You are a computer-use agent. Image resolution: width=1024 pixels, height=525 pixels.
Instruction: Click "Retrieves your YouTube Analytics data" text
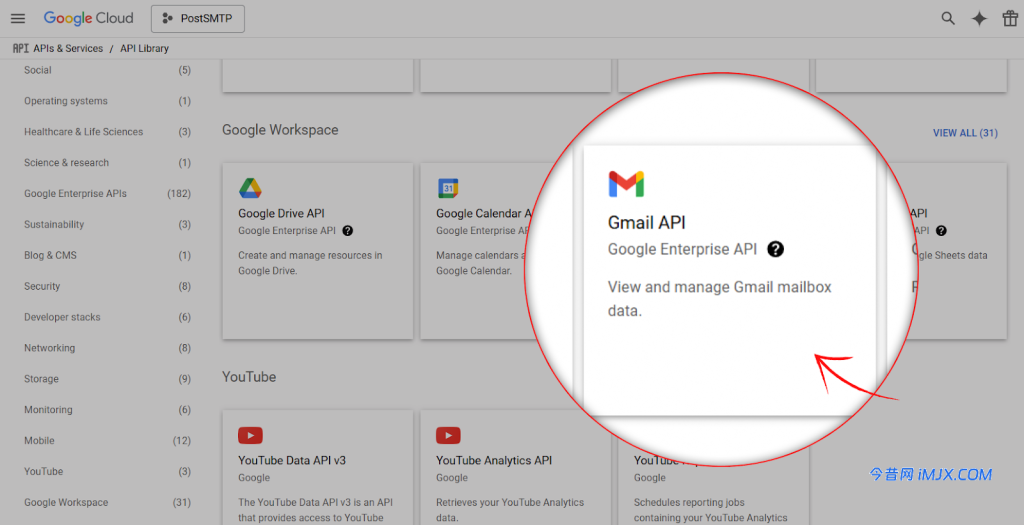coord(510,509)
